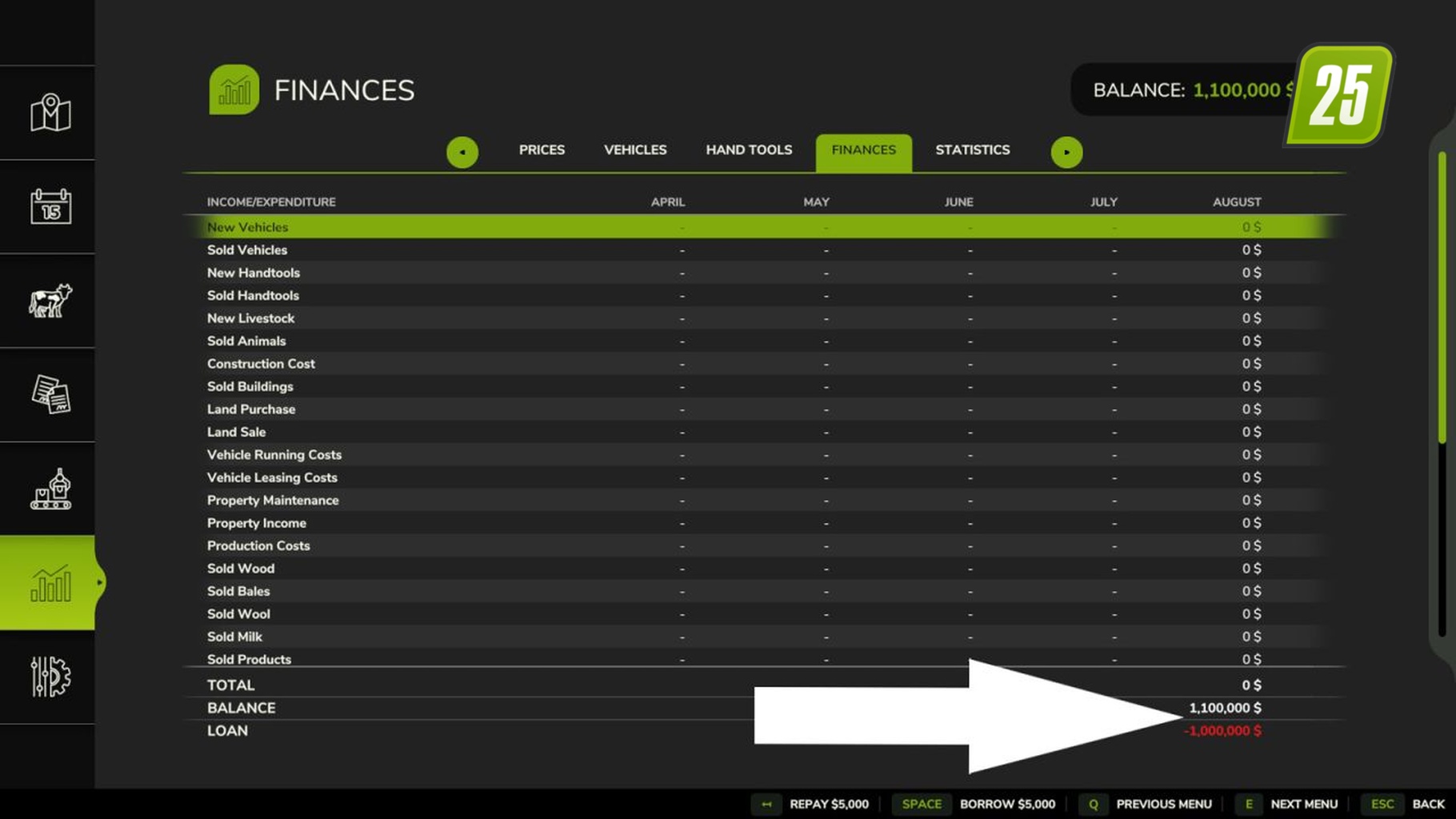This screenshot has height=819, width=1456.
Task: Open the production chains factory icon
Action: pos(50,489)
